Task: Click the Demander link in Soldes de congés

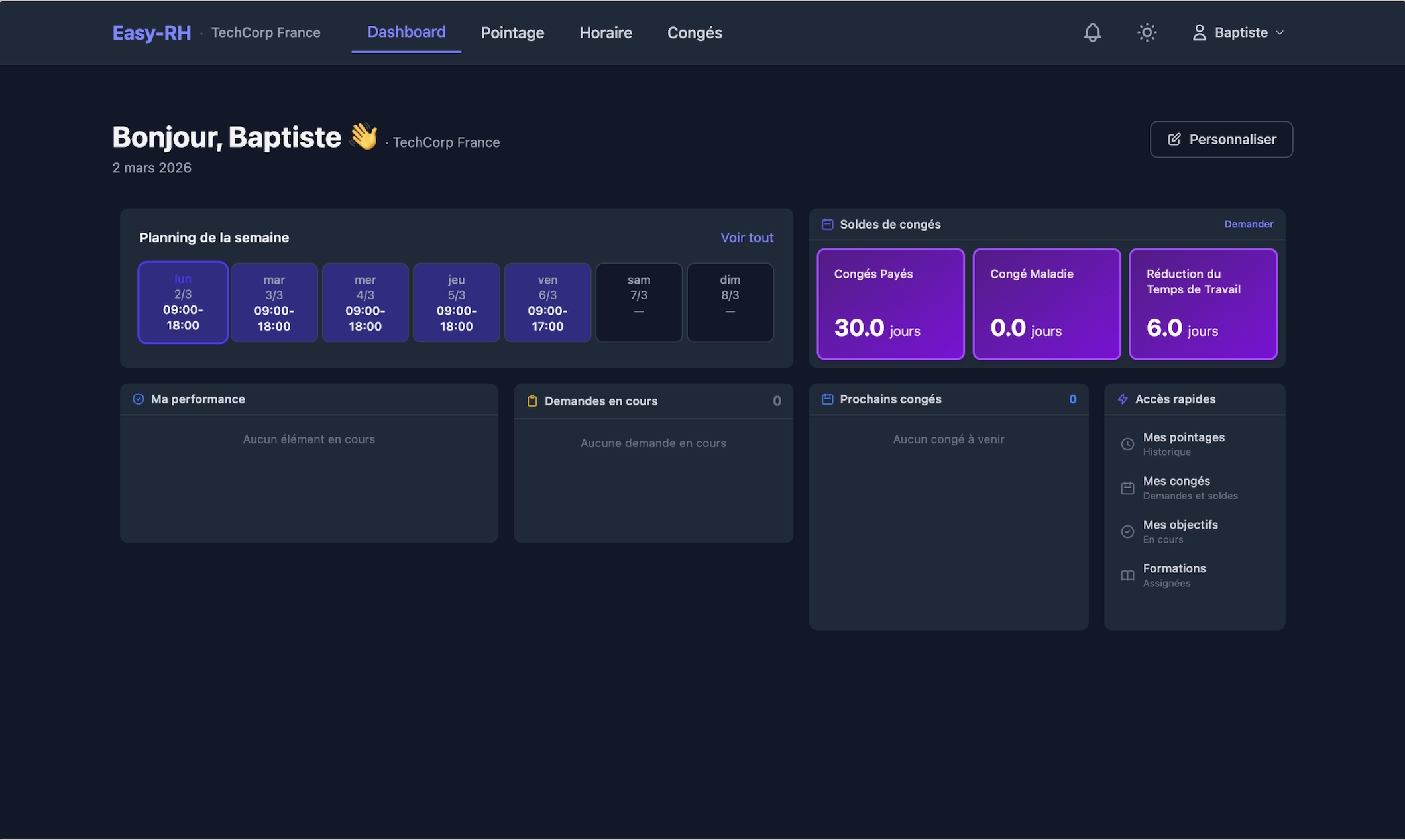Action: tap(1249, 224)
